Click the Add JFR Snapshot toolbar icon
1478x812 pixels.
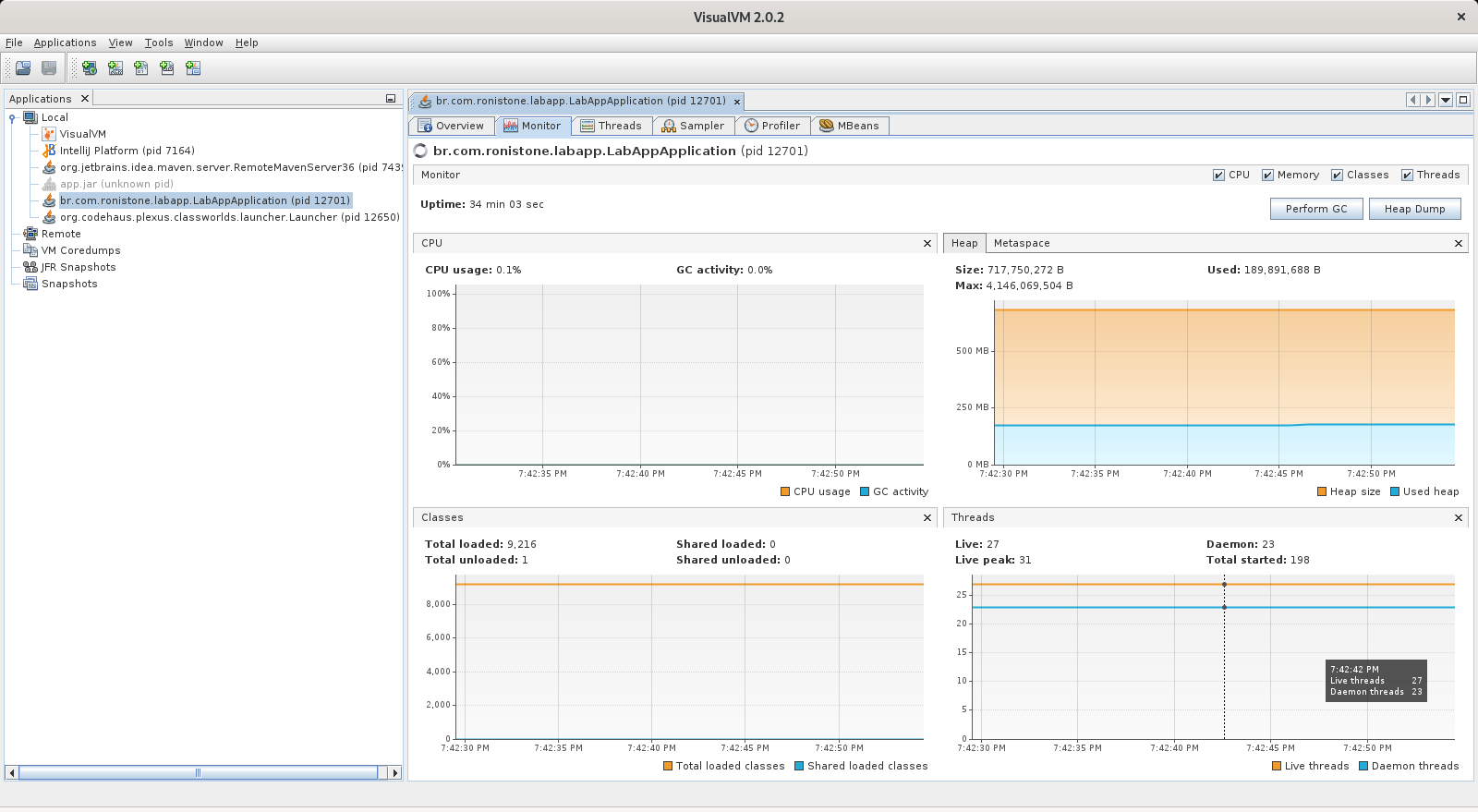(x=167, y=67)
